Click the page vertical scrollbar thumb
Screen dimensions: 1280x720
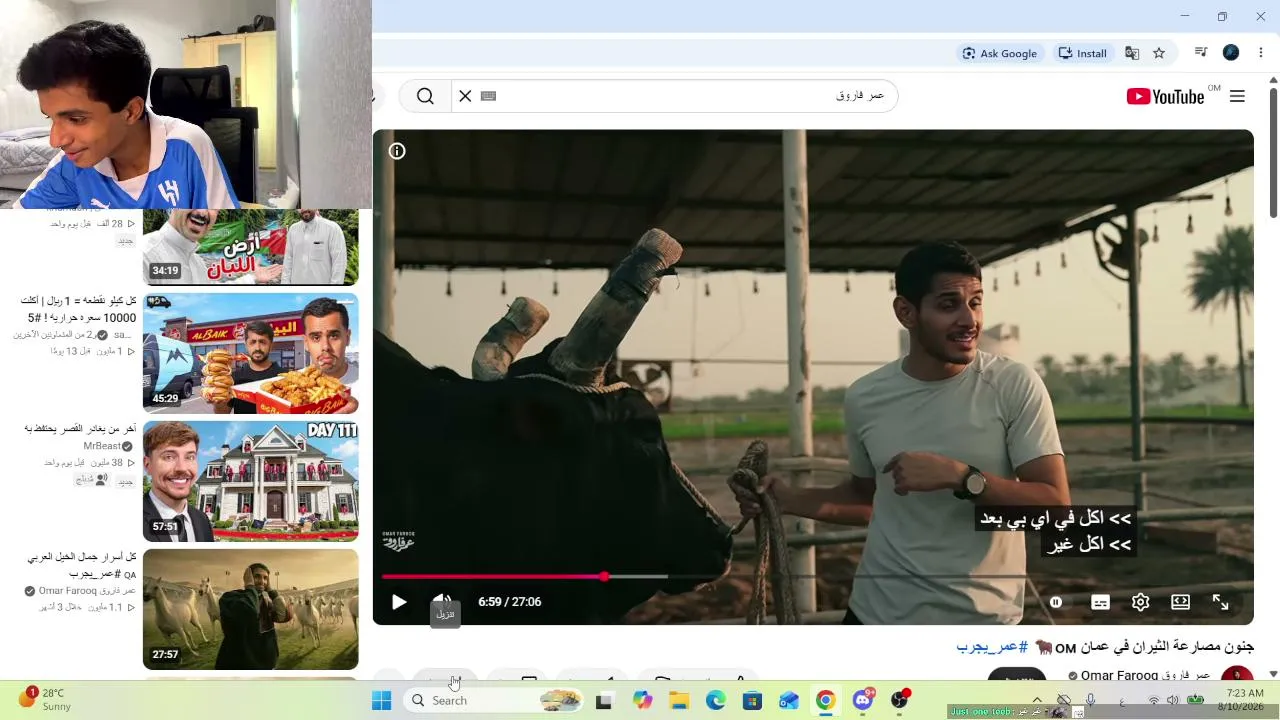pos(1273,152)
